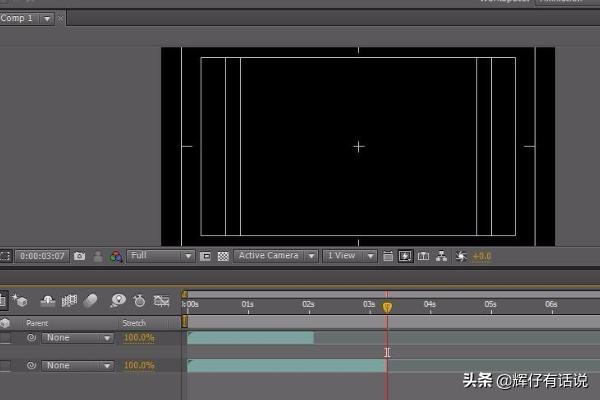Open the auto-keyframe stopwatch icon

139,301
